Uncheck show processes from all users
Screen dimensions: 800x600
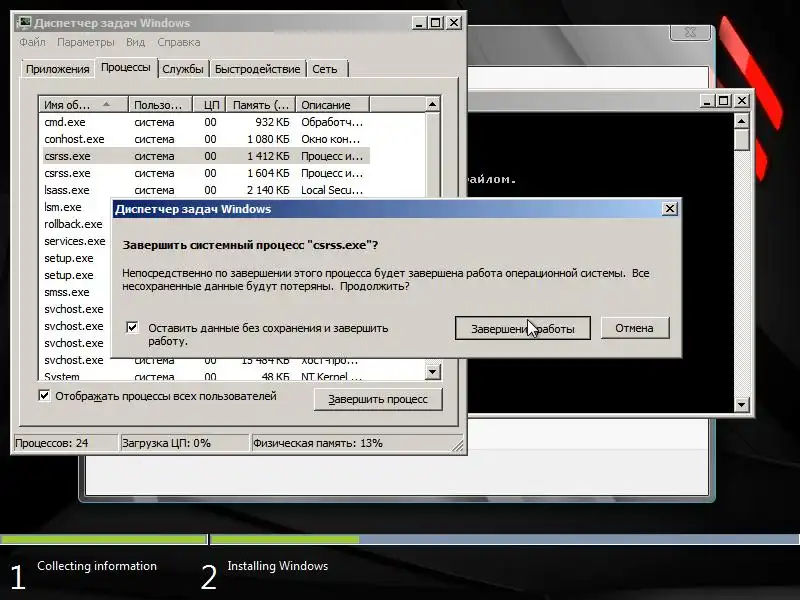(45, 395)
